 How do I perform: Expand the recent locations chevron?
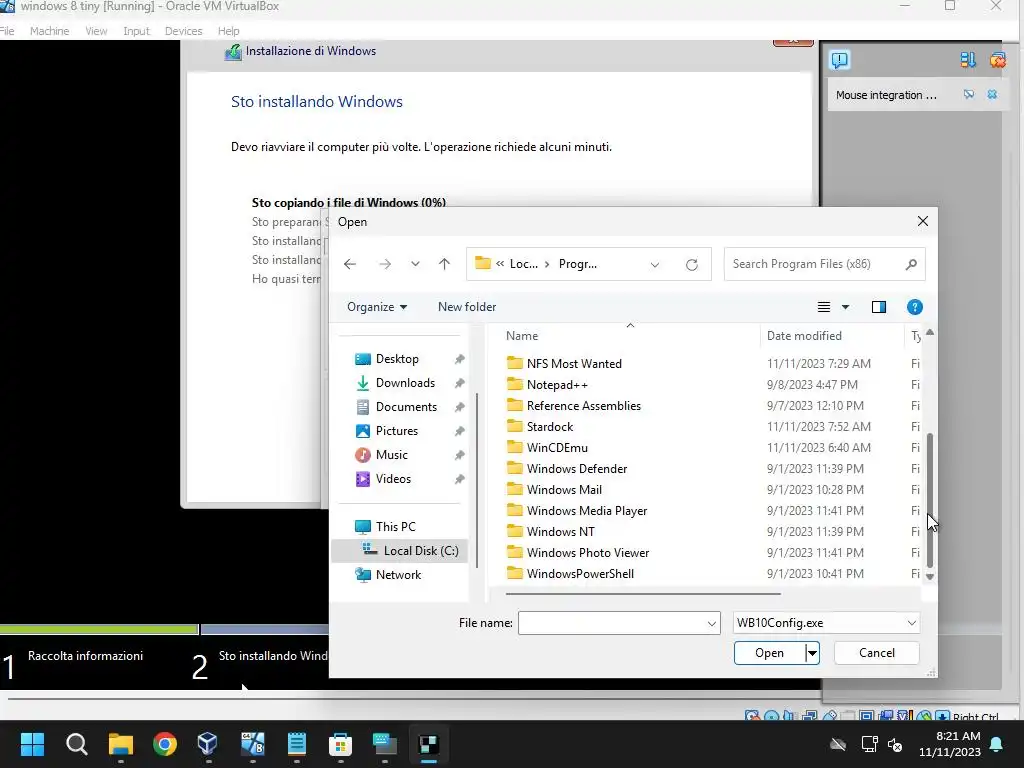(415, 264)
